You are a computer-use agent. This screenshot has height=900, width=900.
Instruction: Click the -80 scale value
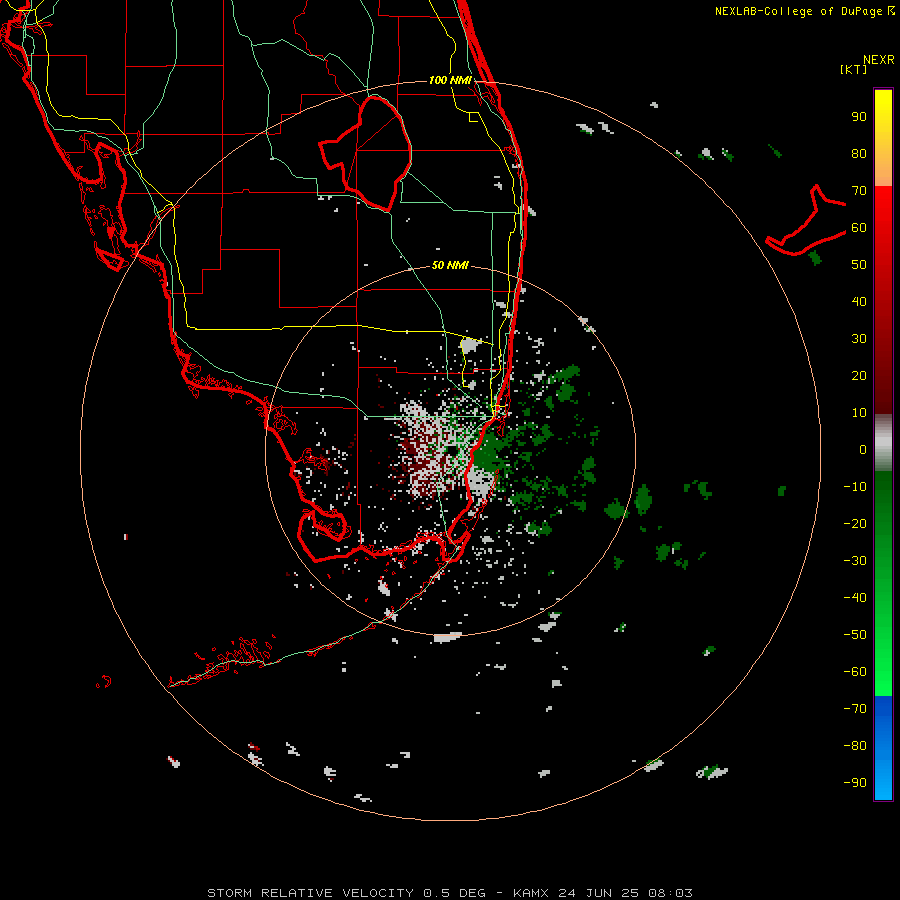[855, 746]
